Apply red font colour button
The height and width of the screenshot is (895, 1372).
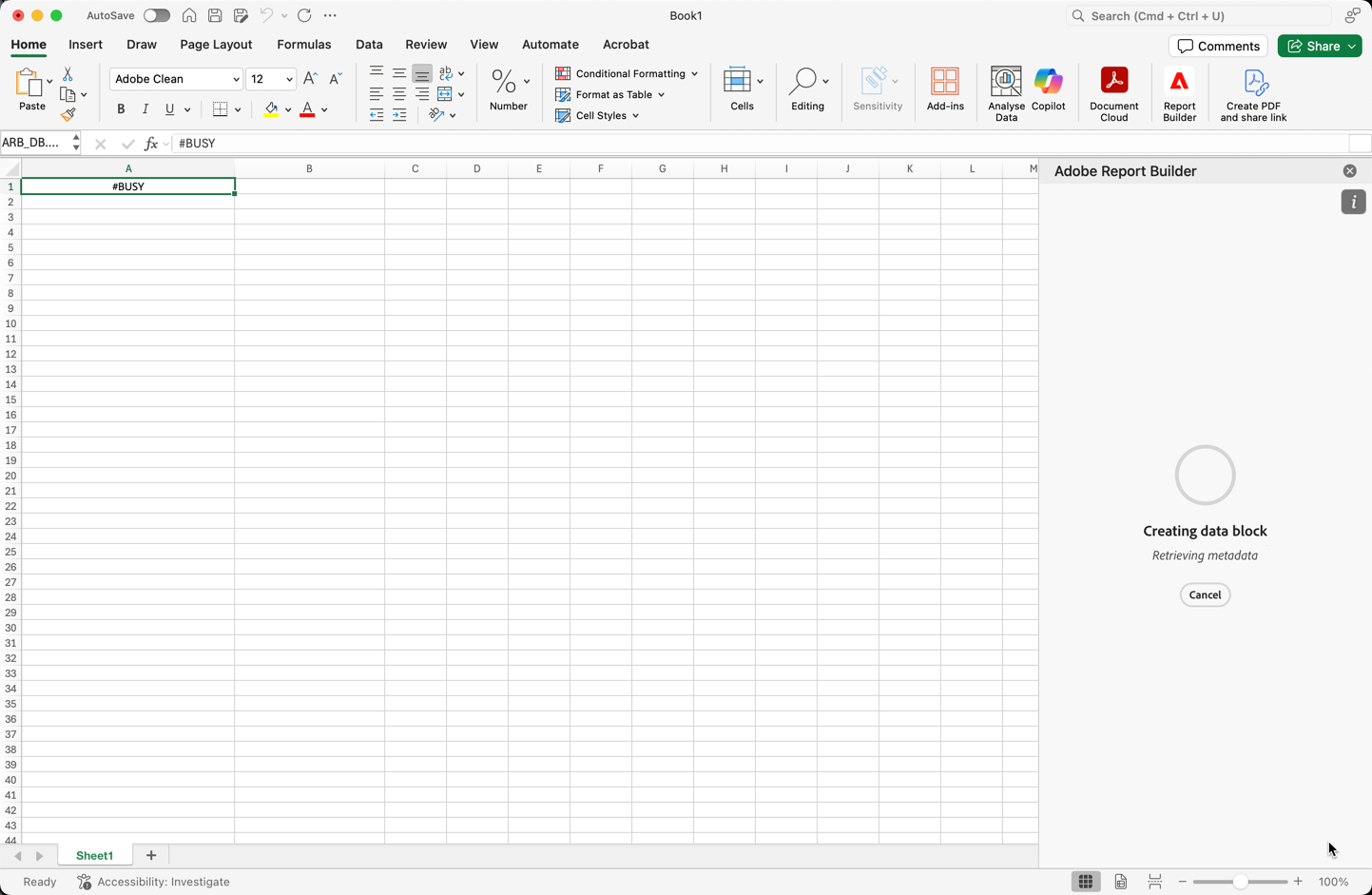click(x=307, y=109)
